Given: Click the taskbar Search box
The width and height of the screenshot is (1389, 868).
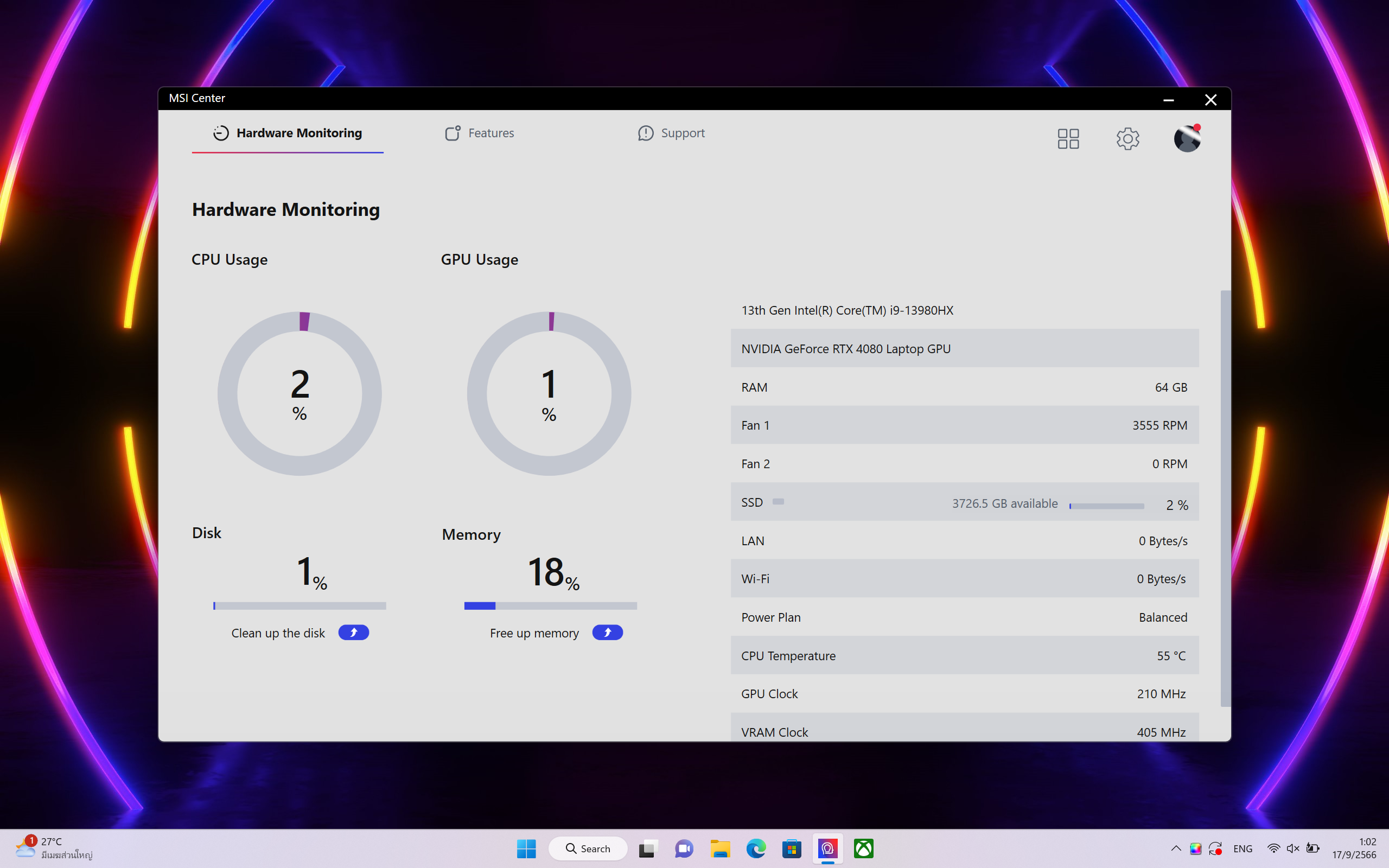Looking at the screenshot, I should (x=588, y=848).
